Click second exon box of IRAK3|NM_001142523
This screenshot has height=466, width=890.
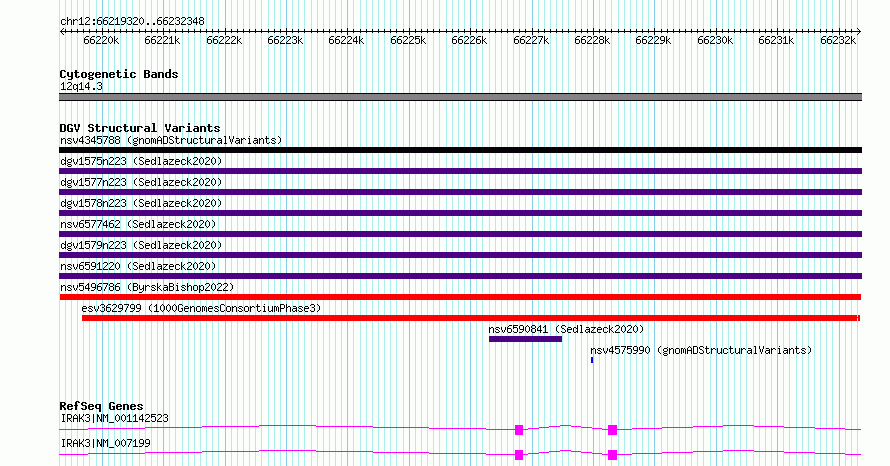[x=612, y=430]
